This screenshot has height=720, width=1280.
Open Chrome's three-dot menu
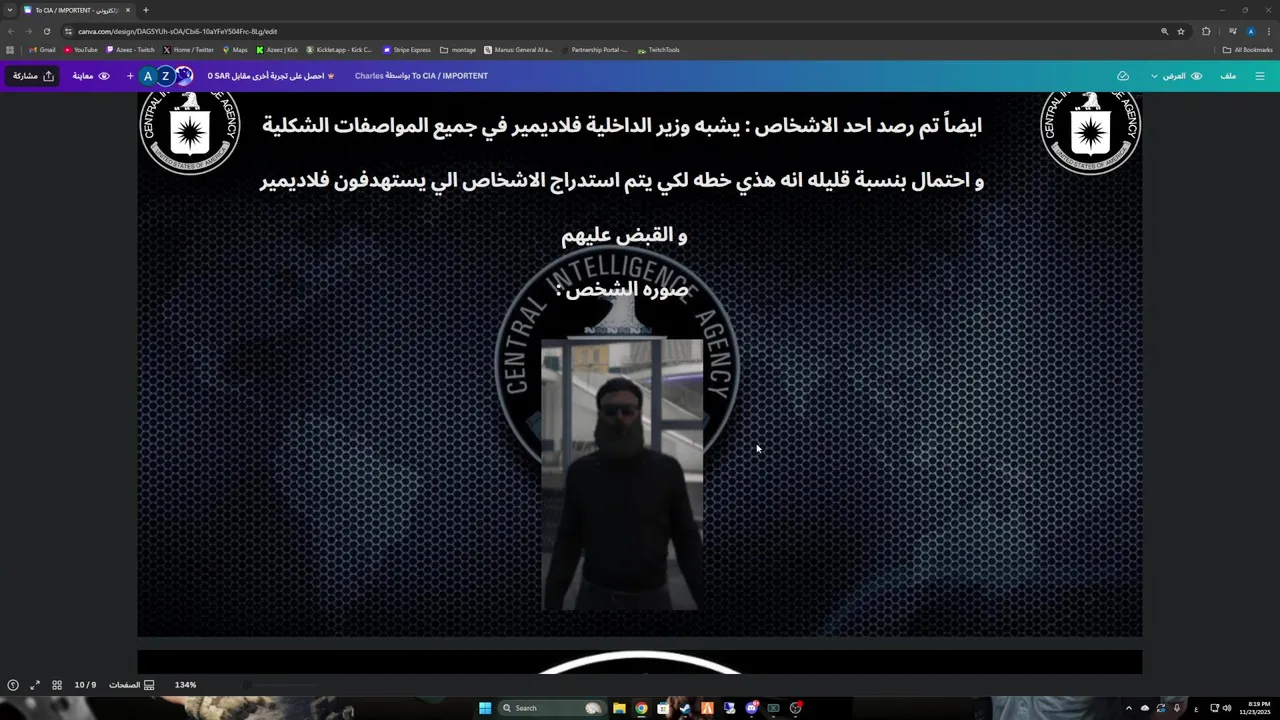pos(1269,31)
